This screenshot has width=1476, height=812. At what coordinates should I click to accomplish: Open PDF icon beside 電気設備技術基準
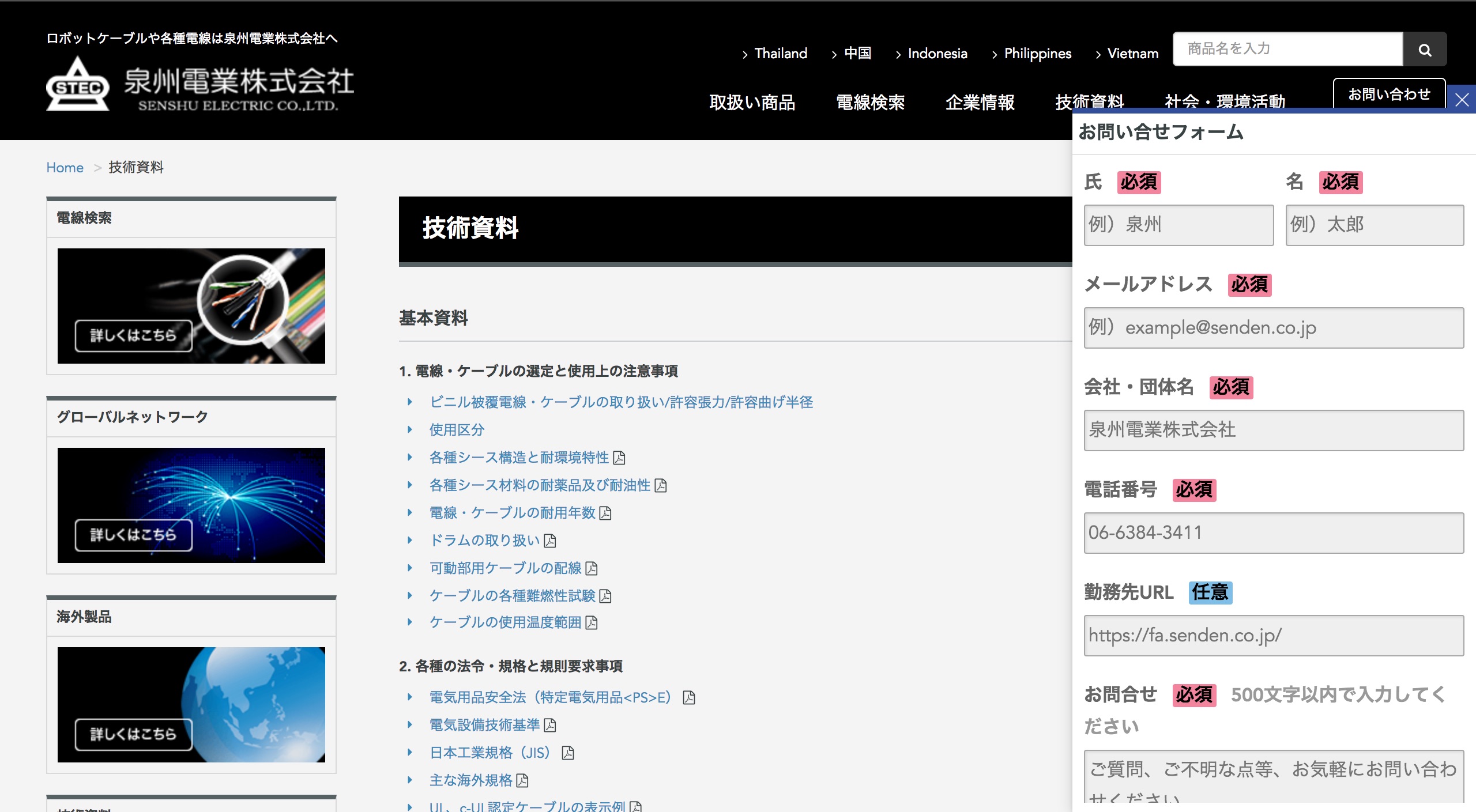(x=550, y=725)
